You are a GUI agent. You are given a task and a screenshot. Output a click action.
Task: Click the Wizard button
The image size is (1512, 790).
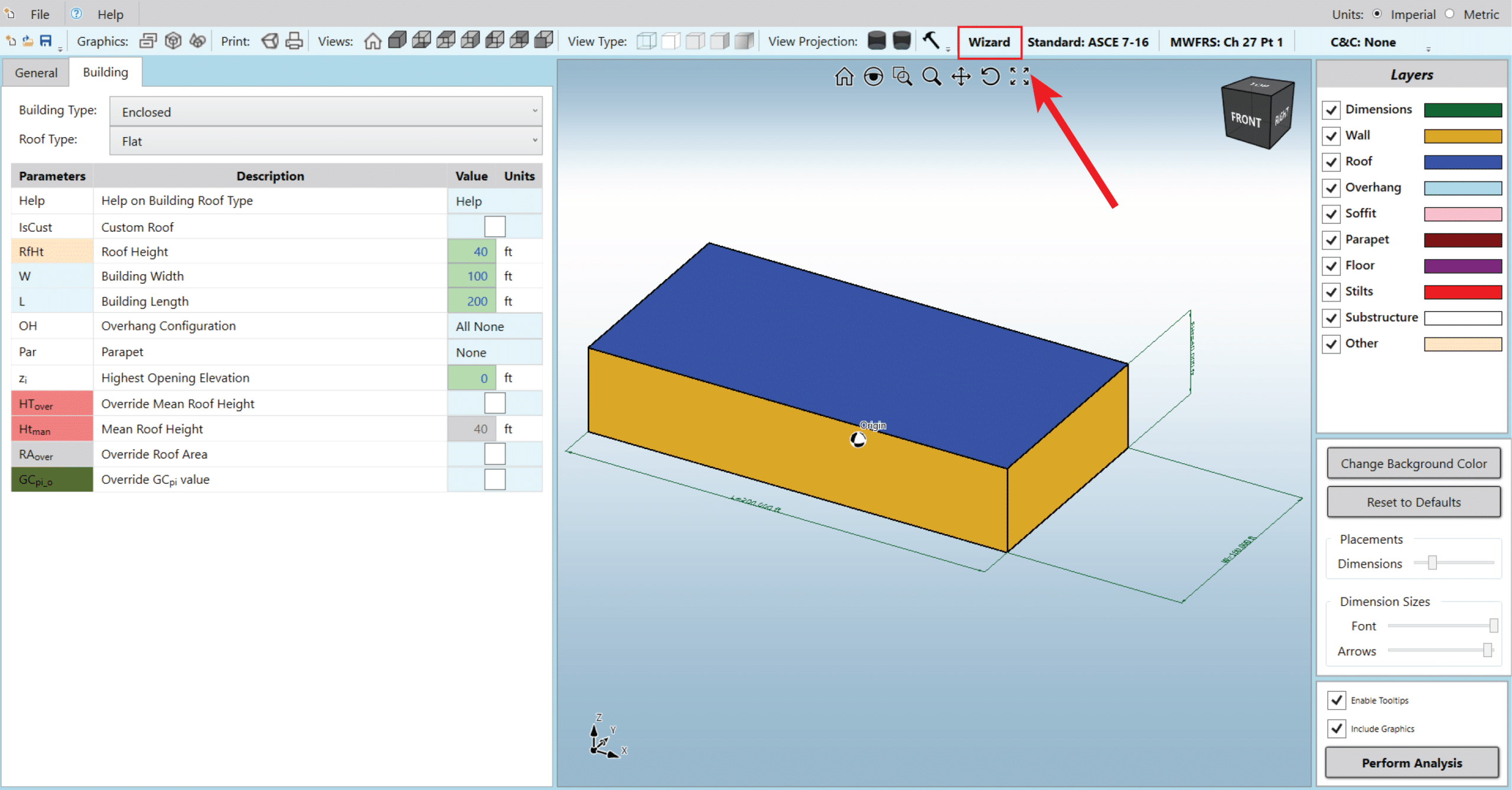(989, 42)
